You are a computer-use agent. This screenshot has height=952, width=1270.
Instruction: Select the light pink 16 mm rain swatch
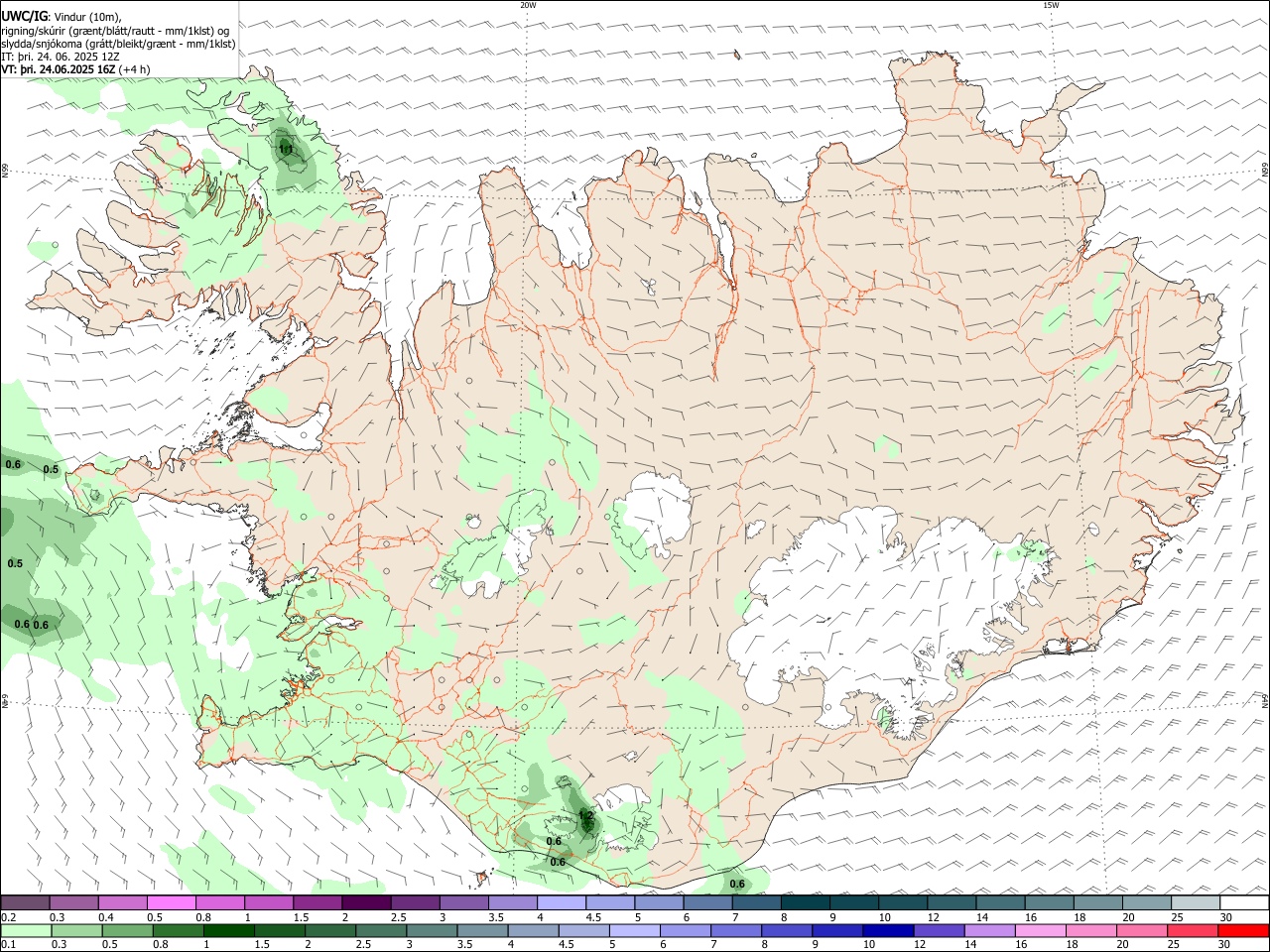(x=1042, y=931)
